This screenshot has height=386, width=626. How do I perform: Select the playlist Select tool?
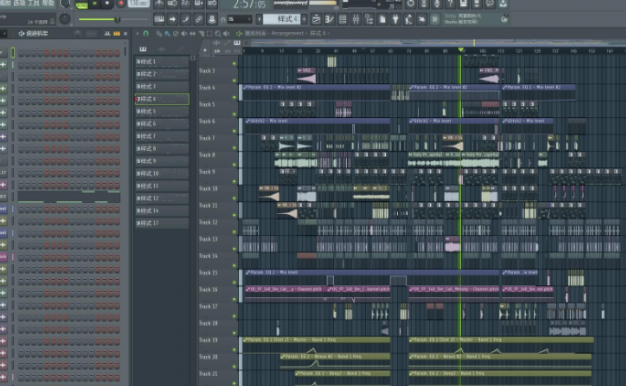[x=209, y=34]
